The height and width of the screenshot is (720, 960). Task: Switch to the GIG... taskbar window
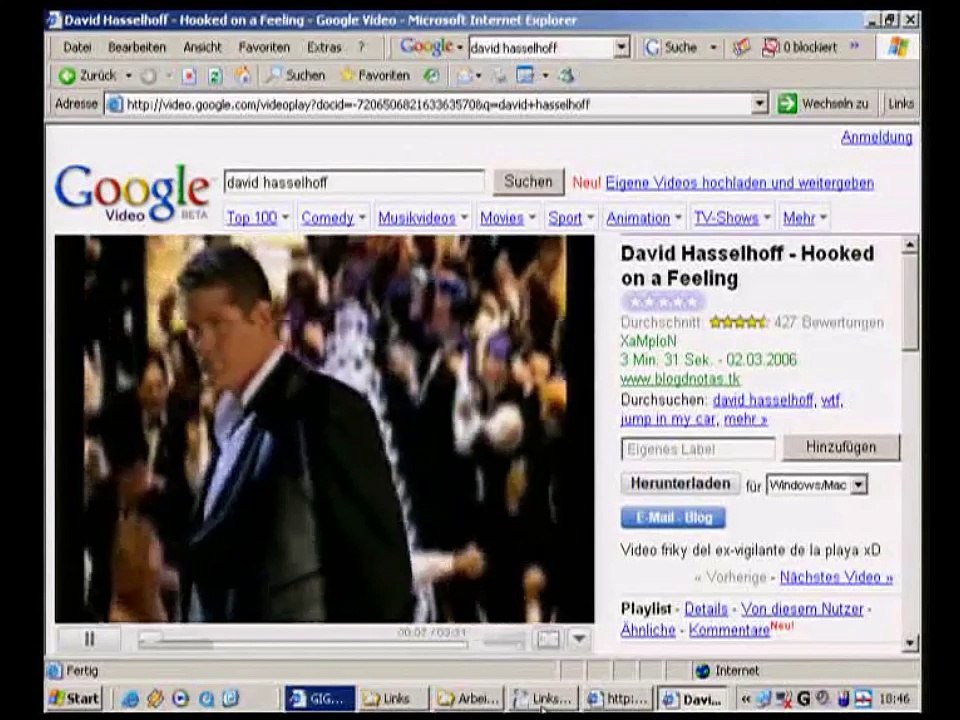click(320, 699)
